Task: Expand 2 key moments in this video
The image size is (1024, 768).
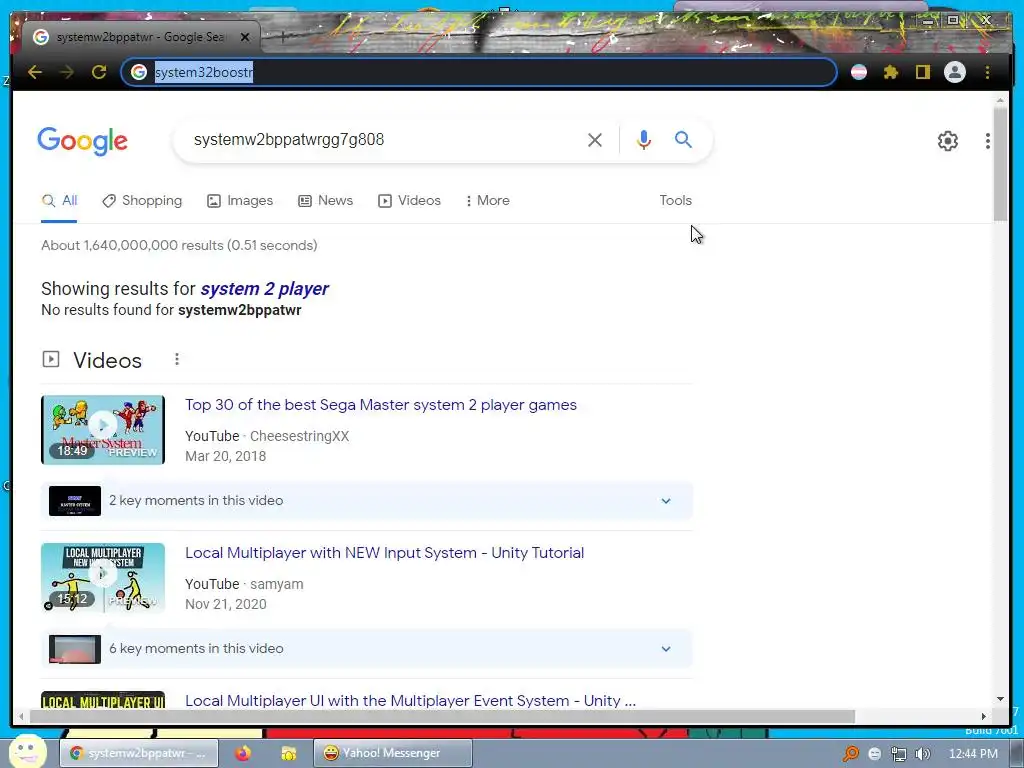Action: click(367, 501)
